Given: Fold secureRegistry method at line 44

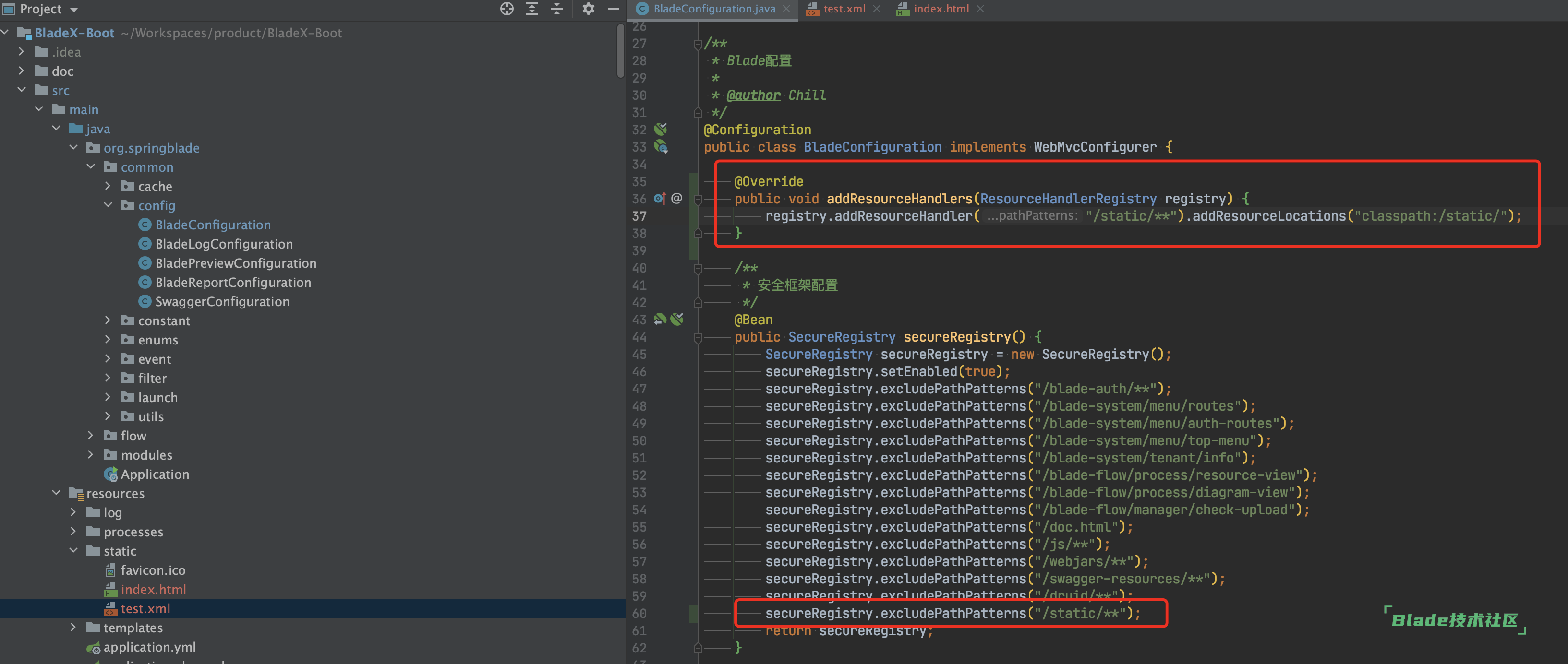Looking at the screenshot, I should [x=698, y=337].
